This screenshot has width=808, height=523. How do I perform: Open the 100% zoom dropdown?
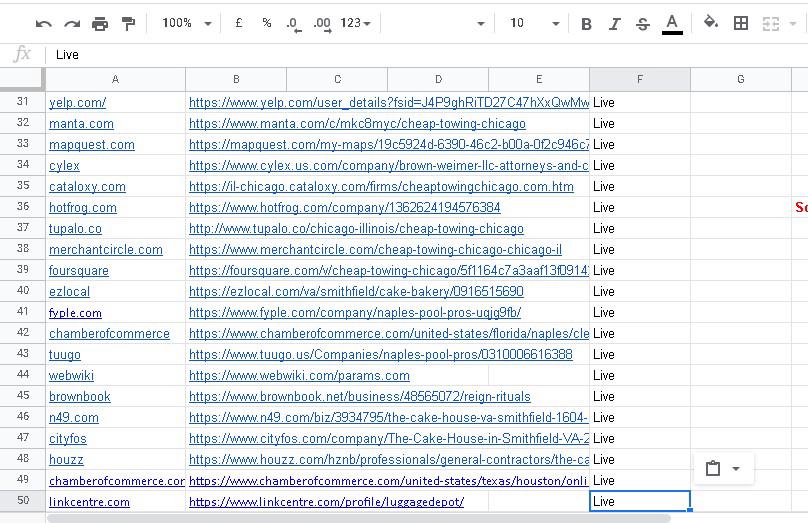tap(187, 23)
